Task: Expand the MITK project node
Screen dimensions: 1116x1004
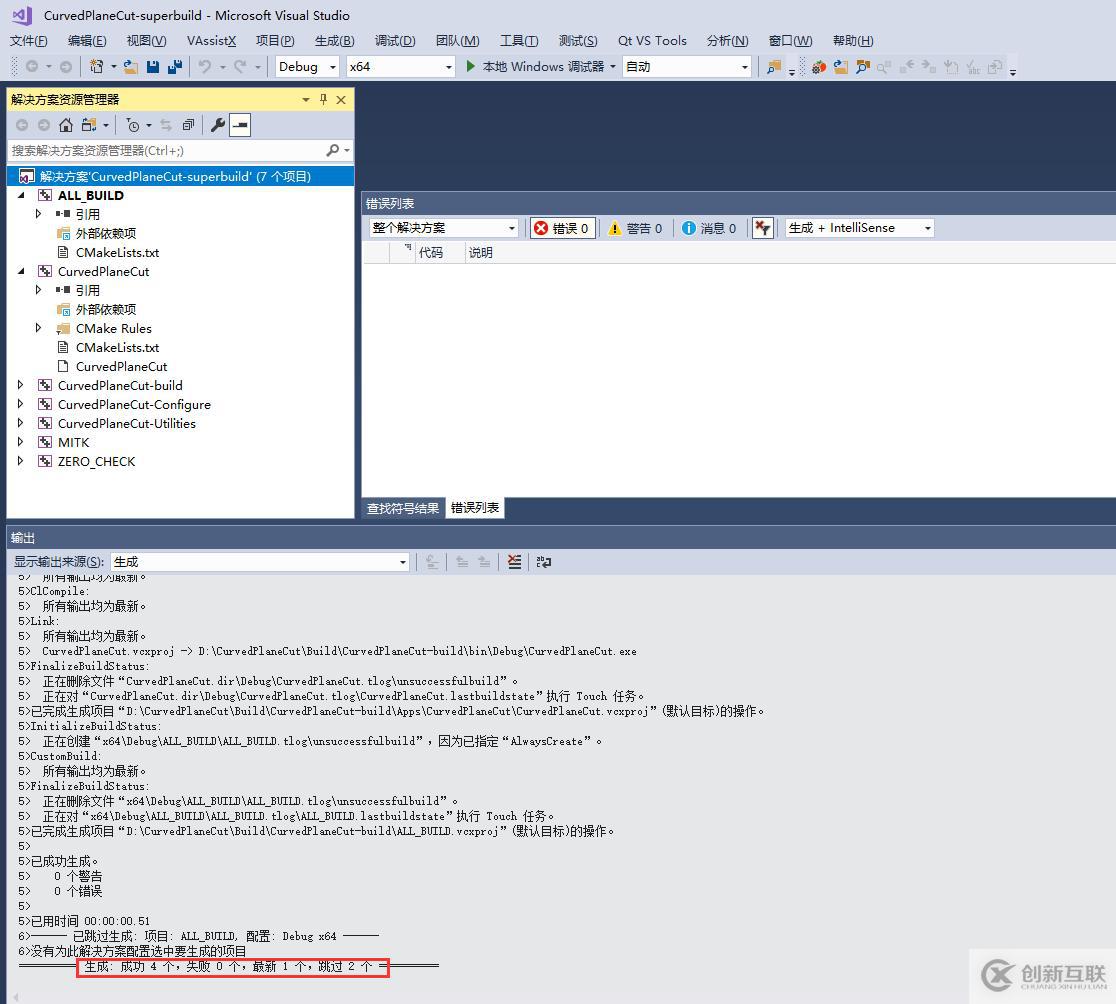Action: coord(21,442)
